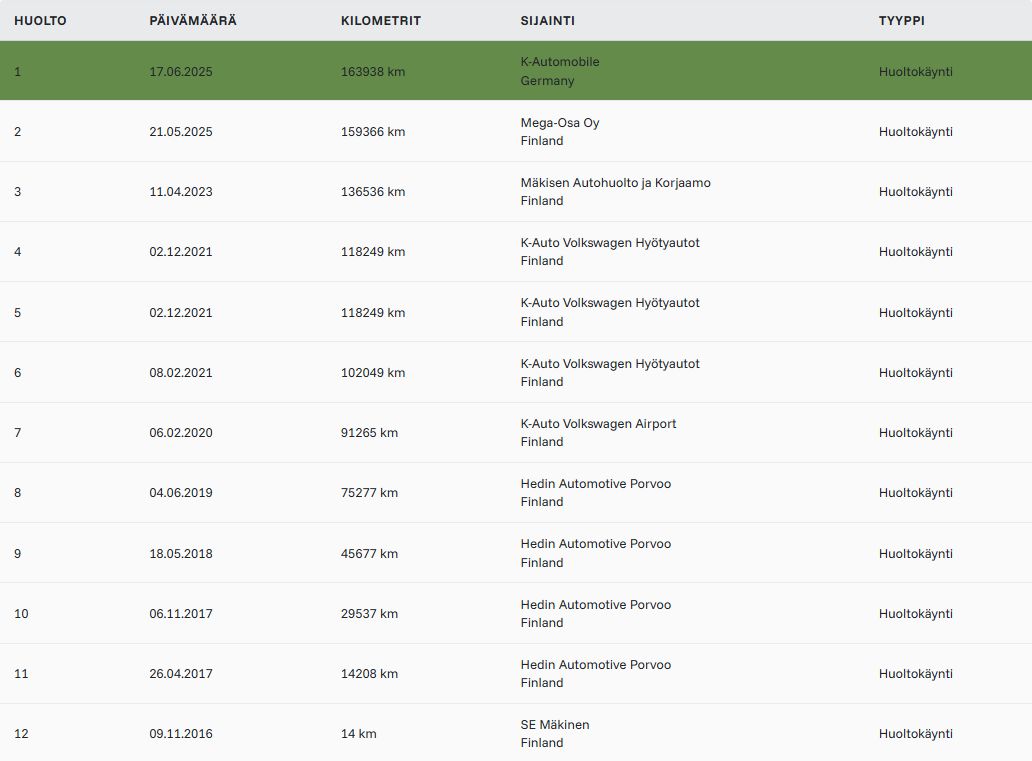Image resolution: width=1032 pixels, height=761 pixels.
Task: Select date 21.05.2025
Action: pos(181,132)
